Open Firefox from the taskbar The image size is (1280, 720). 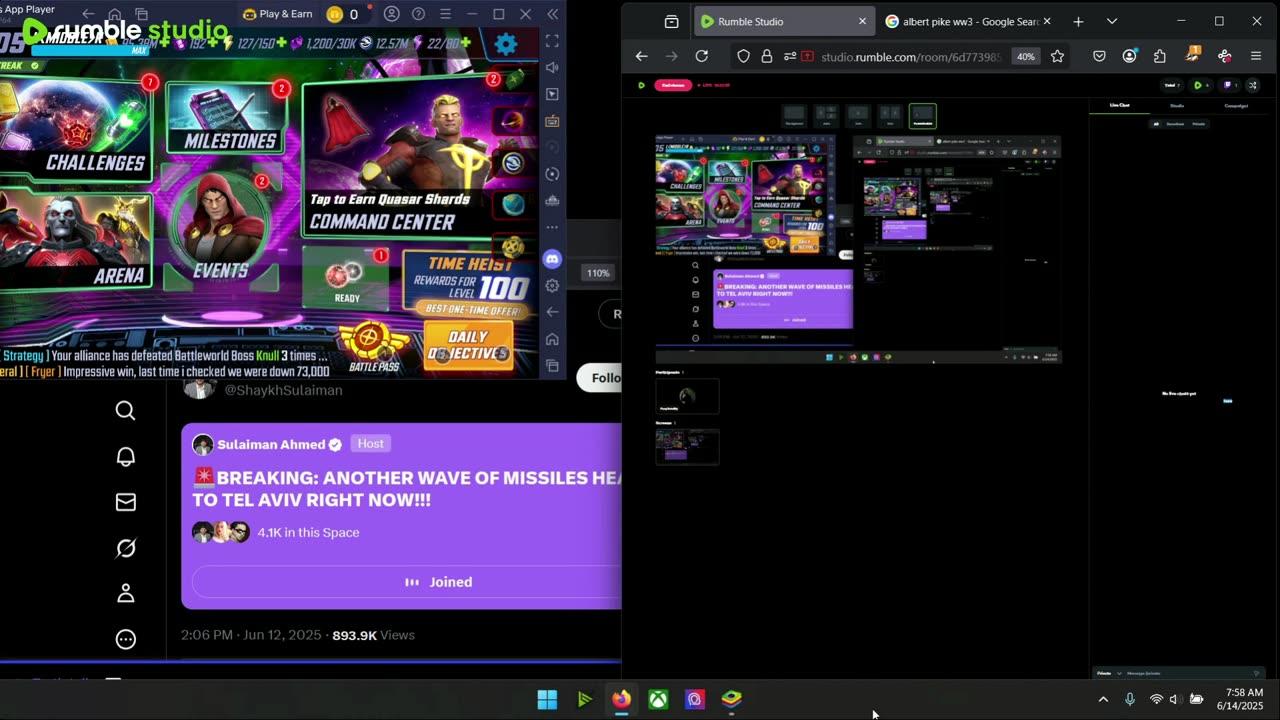click(x=621, y=699)
